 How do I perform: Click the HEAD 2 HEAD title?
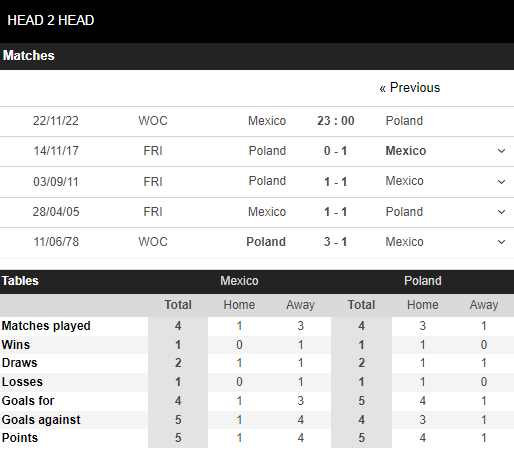[x=51, y=20]
